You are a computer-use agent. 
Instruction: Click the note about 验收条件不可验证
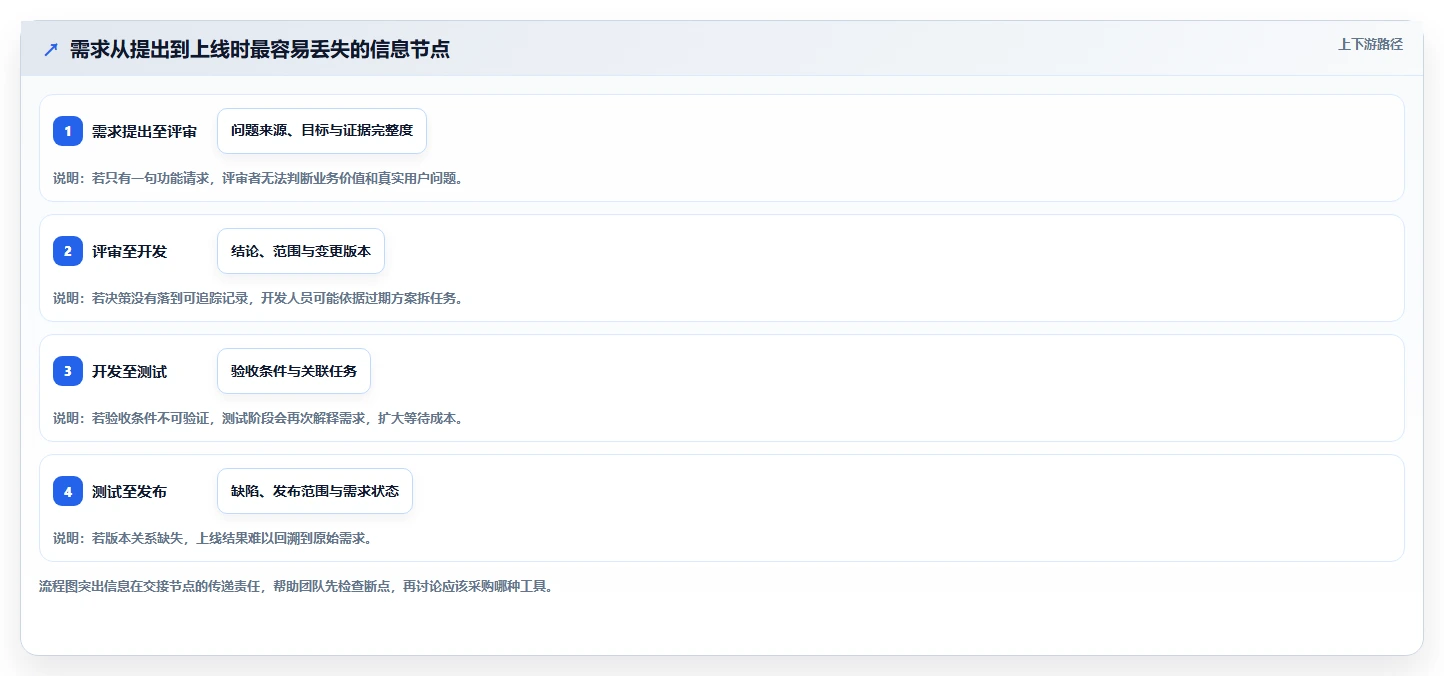click(258, 418)
